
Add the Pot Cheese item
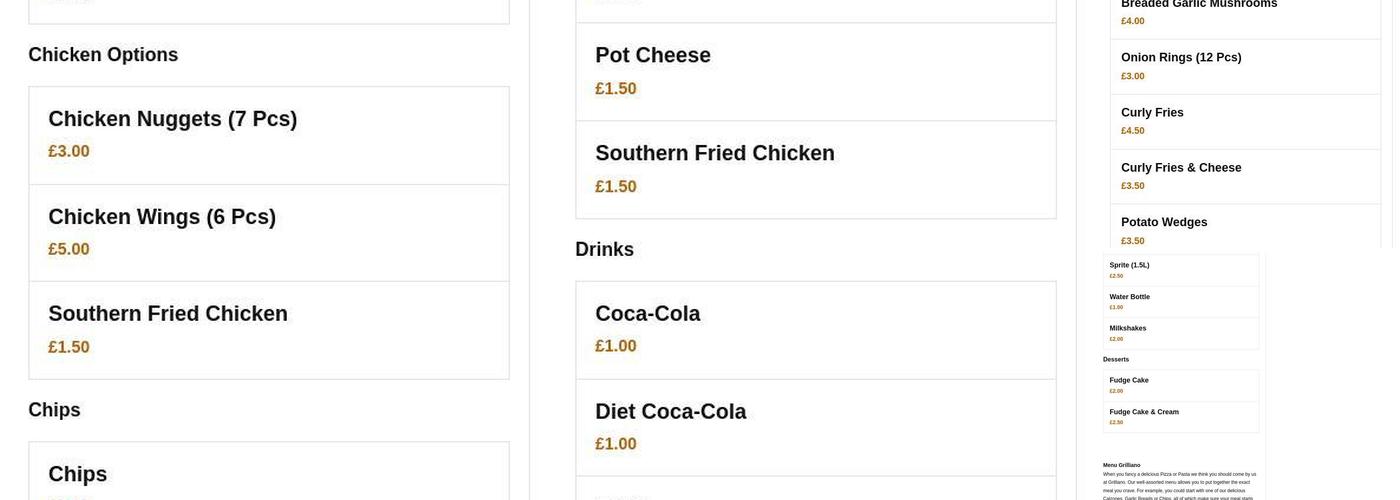(815, 71)
